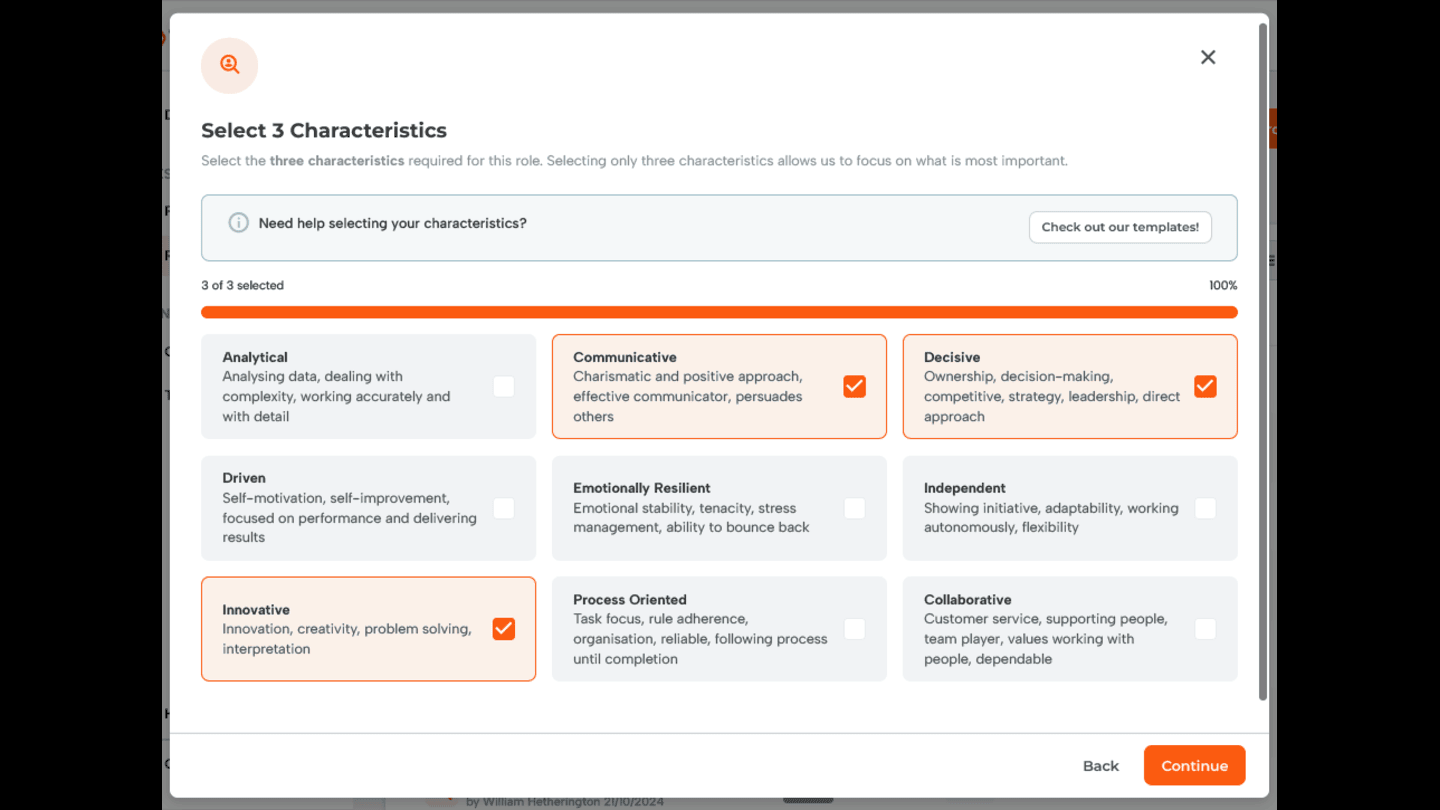Tick the Driven checkbox
The width and height of the screenshot is (1440, 810).
click(x=504, y=508)
